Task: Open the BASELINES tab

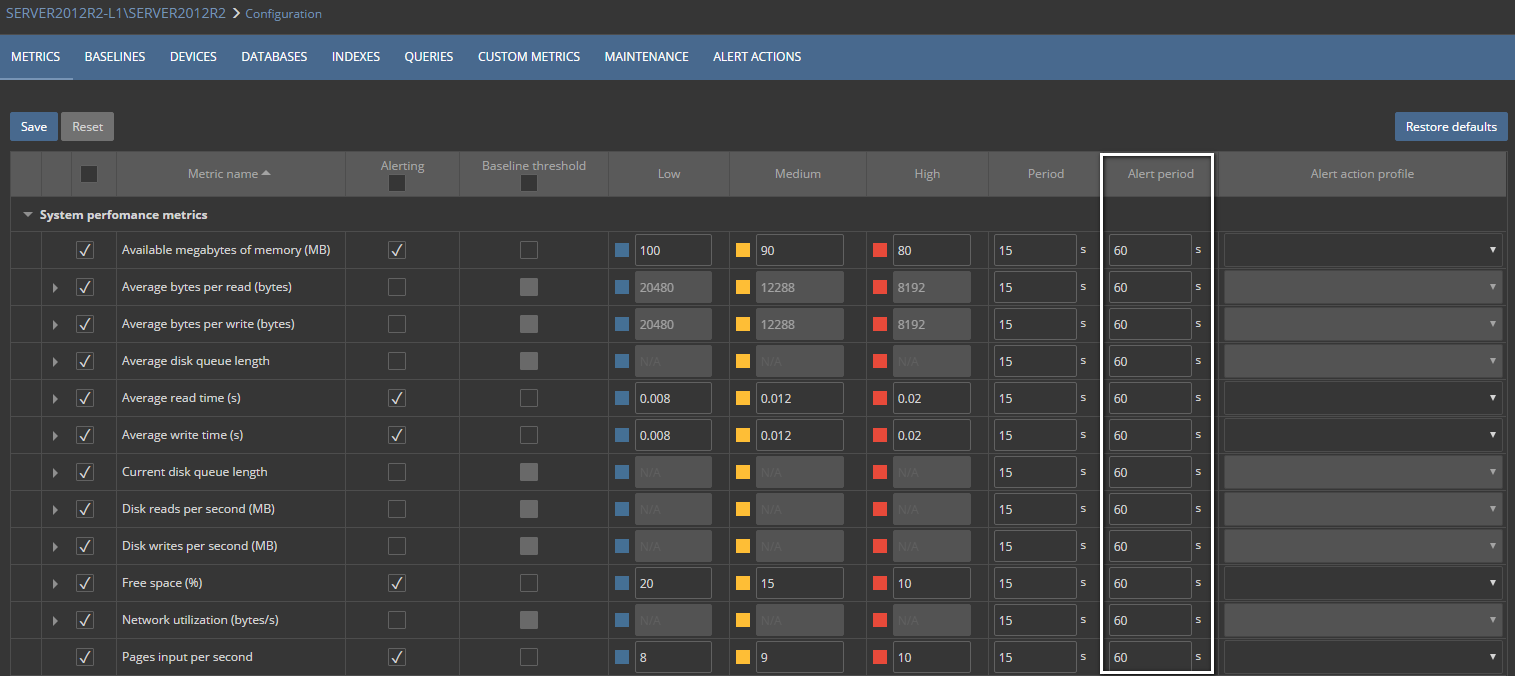Action: (x=115, y=57)
